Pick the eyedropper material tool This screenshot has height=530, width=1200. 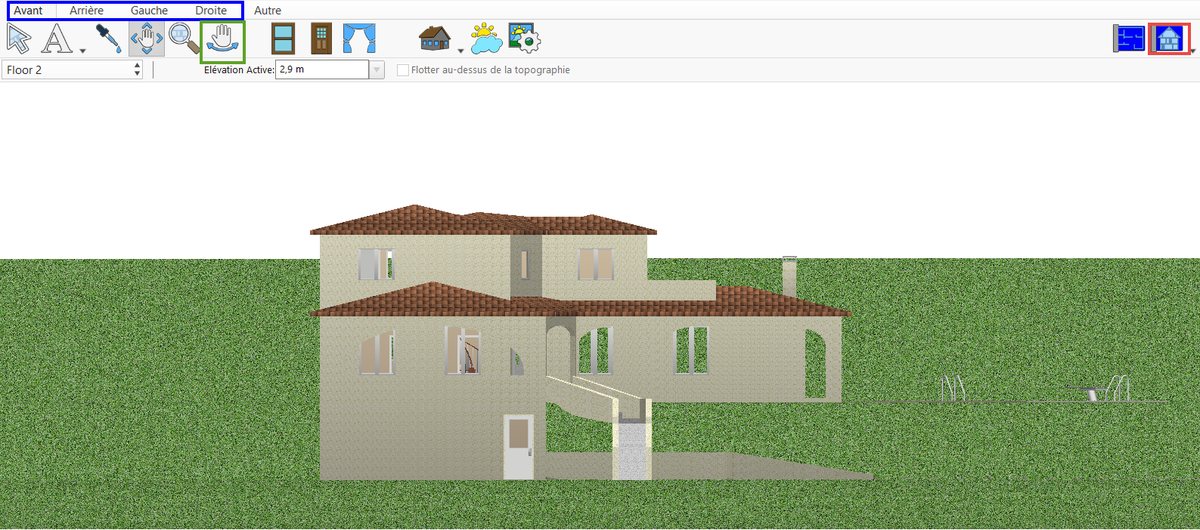point(108,39)
